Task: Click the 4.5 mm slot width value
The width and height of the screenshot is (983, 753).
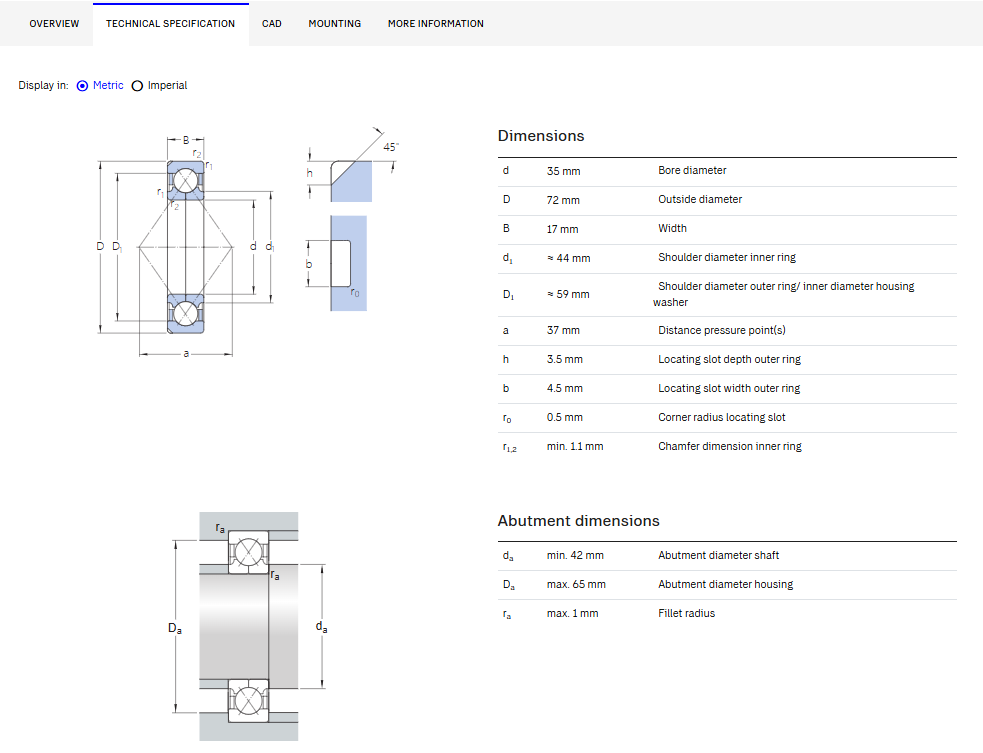Action: (565, 388)
